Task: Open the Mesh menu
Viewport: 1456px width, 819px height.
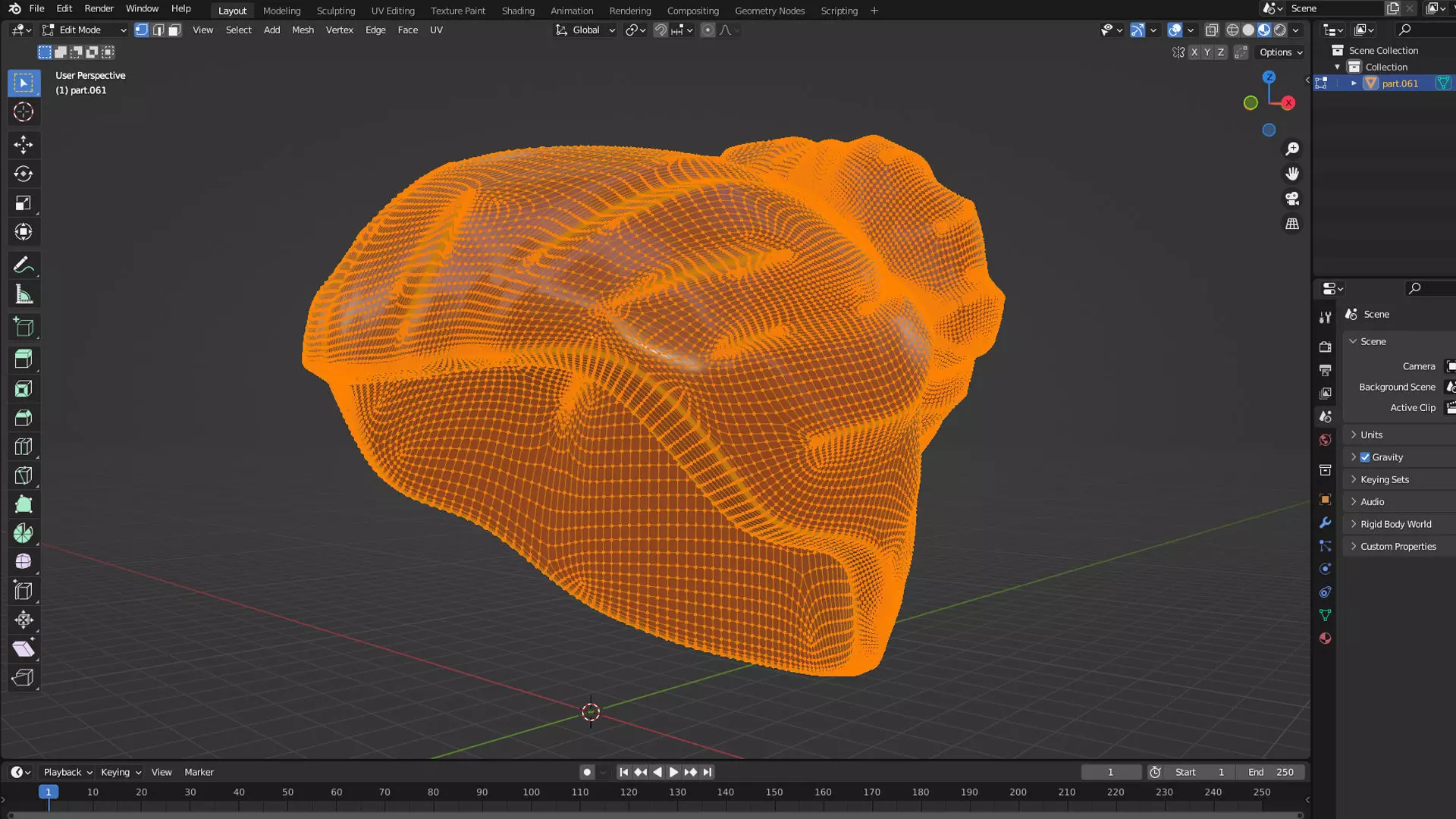Action: tap(303, 30)
